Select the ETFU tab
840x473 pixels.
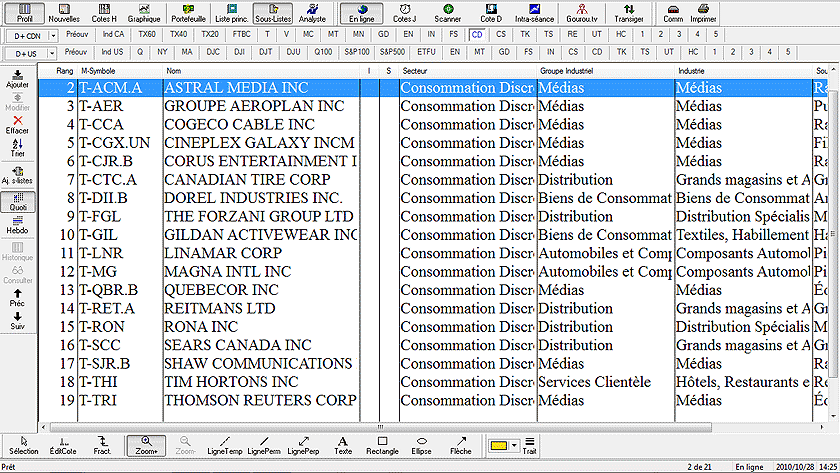pyautogui.click(x=426, y=52)
